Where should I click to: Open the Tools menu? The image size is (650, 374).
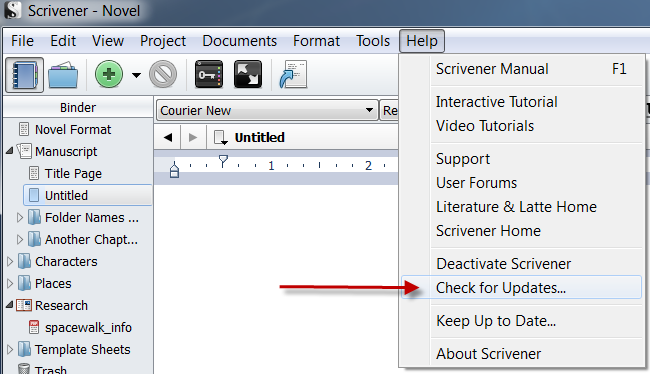373,41
